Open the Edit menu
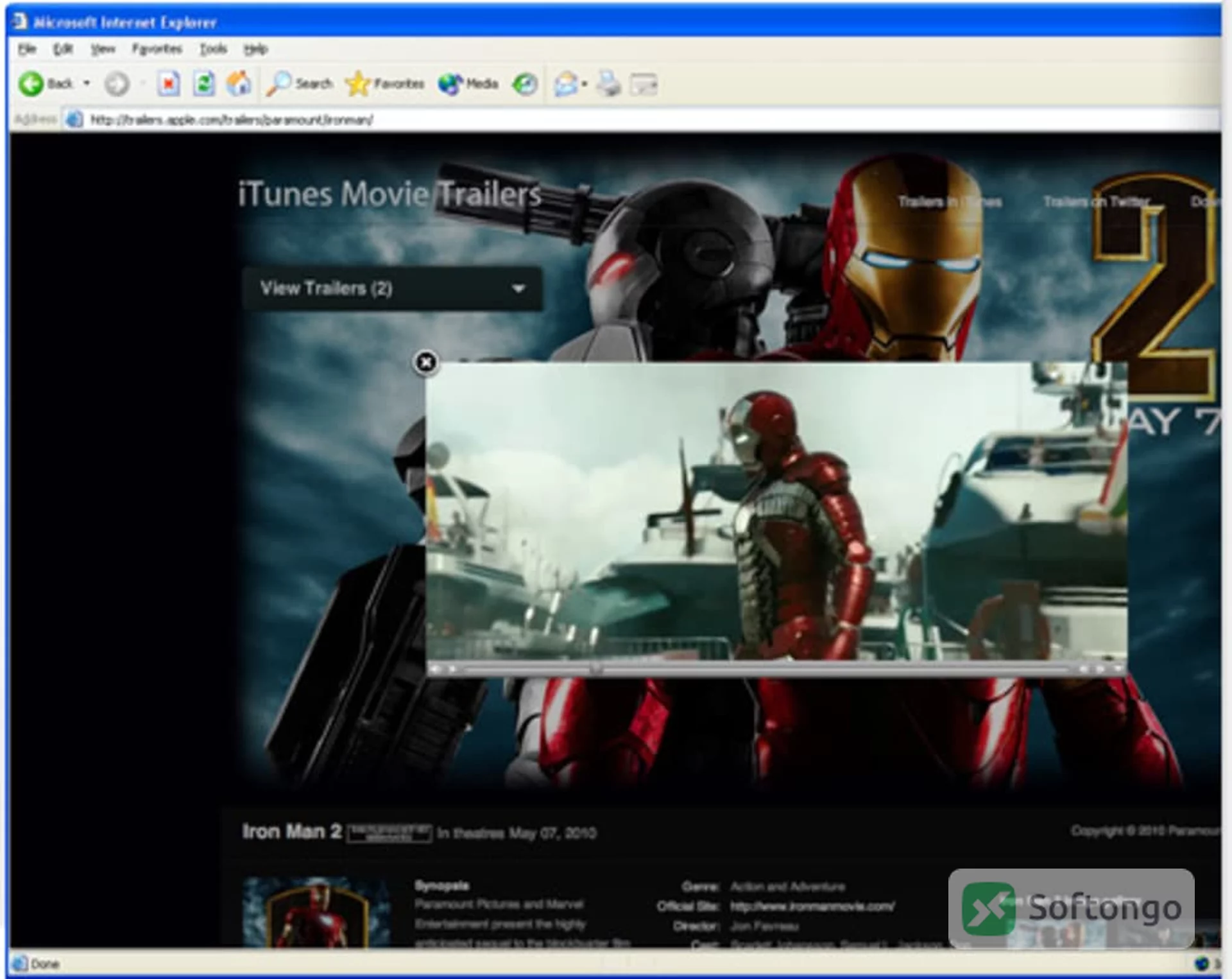The image size is (1232, 979). pyautogui.click(x=62, y=49)
